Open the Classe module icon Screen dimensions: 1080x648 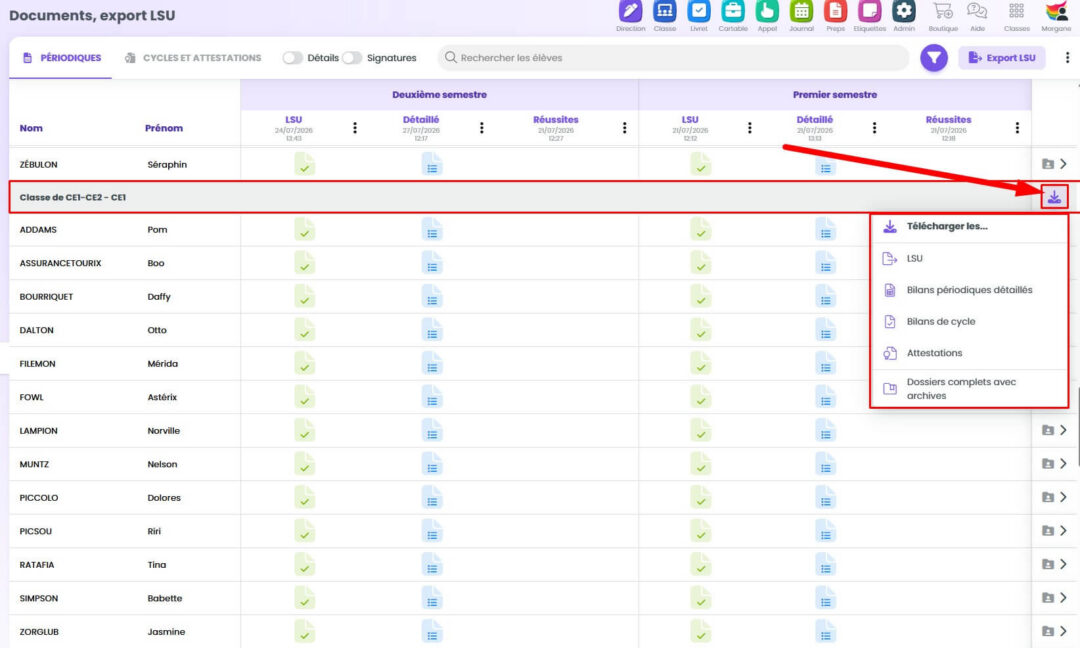(x=665, y=11)
